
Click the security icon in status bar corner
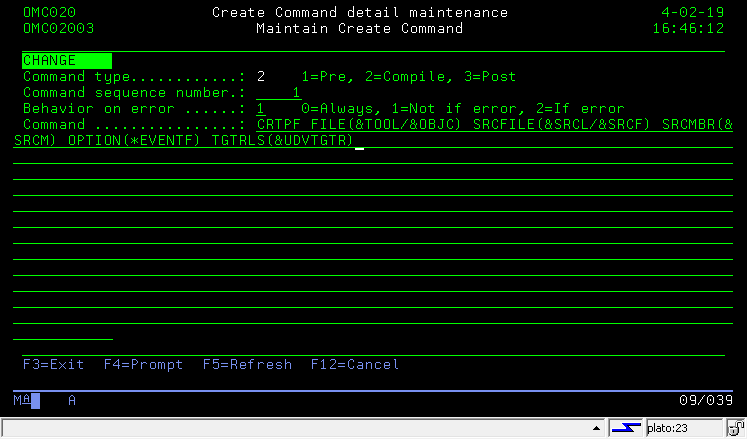736,428
